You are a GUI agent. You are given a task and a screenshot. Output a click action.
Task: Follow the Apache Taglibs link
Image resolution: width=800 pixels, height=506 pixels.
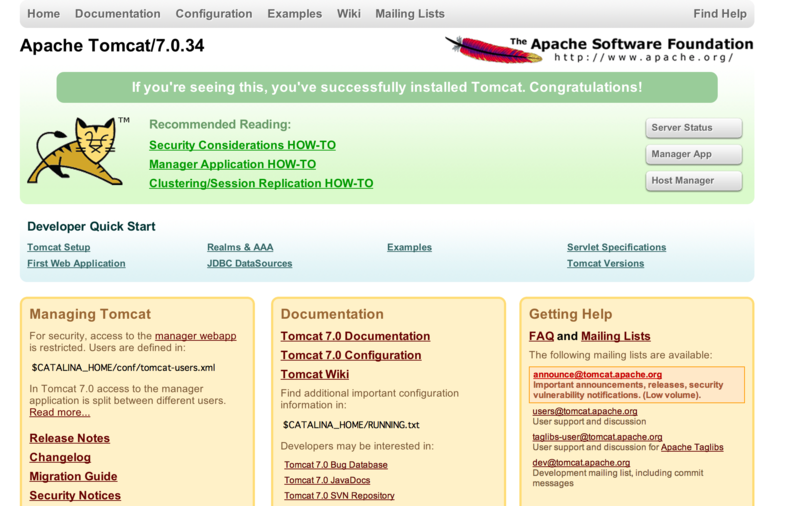[x=692, y=447]
